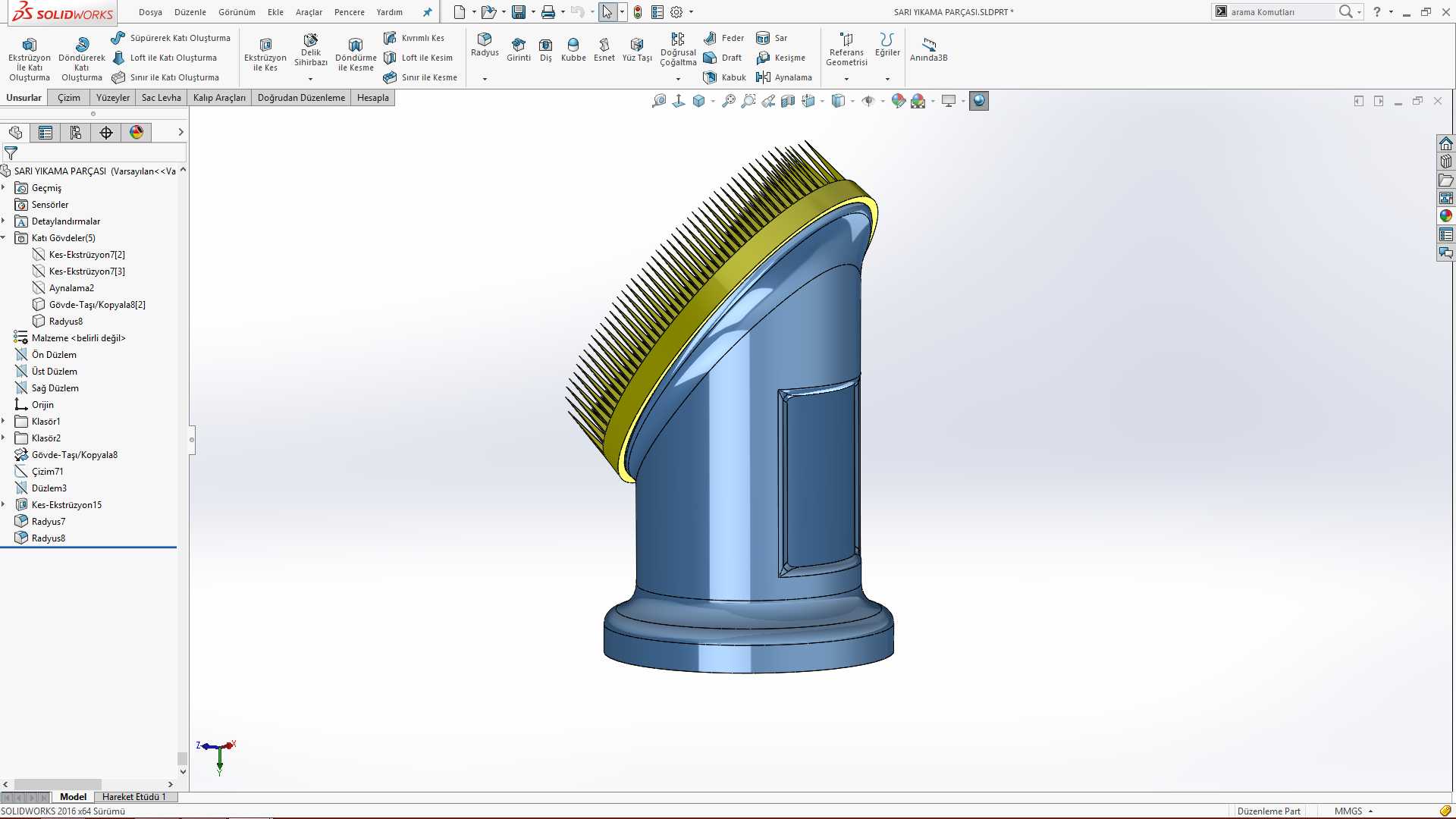Click the Sar wrap tool

click(772, 38)
